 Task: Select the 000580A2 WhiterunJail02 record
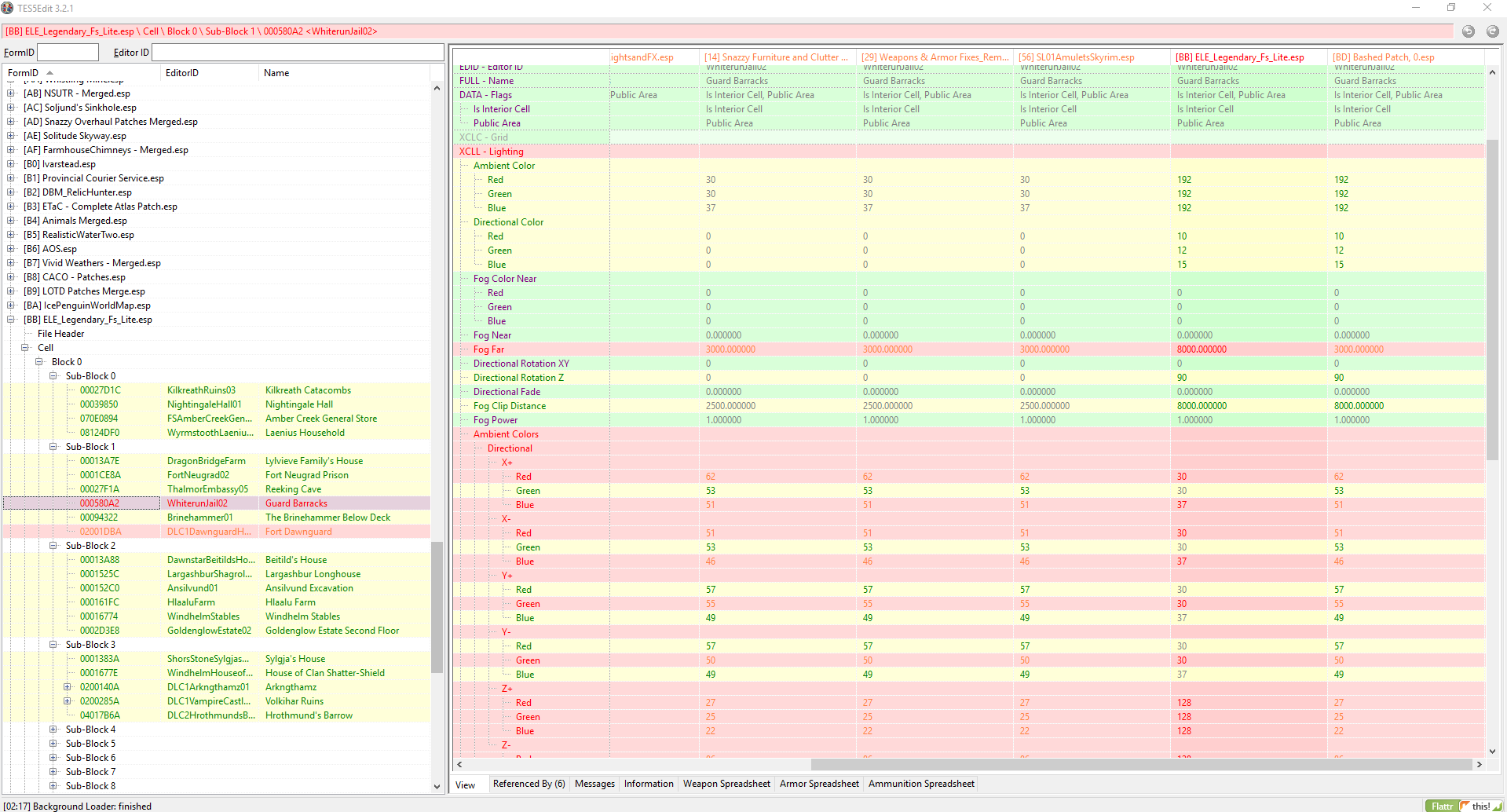(217, 503)
